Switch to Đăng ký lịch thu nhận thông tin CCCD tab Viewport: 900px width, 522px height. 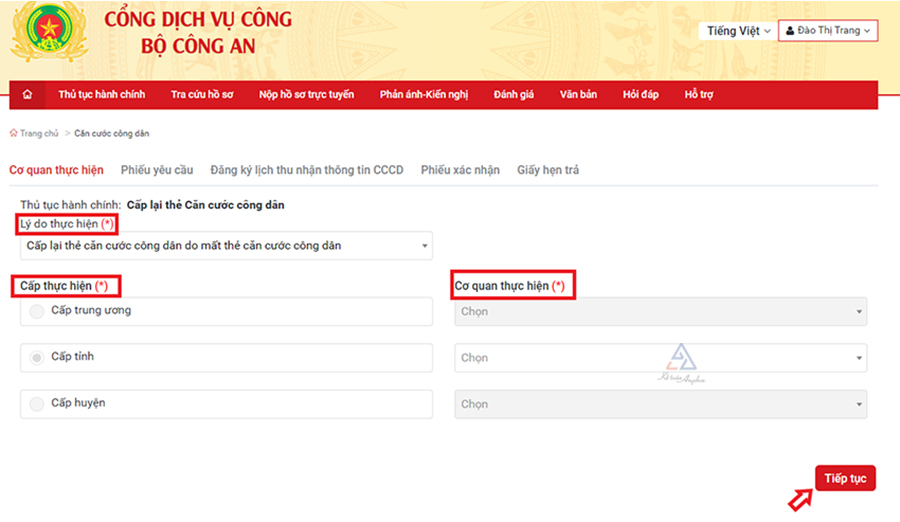click(307, 170)
